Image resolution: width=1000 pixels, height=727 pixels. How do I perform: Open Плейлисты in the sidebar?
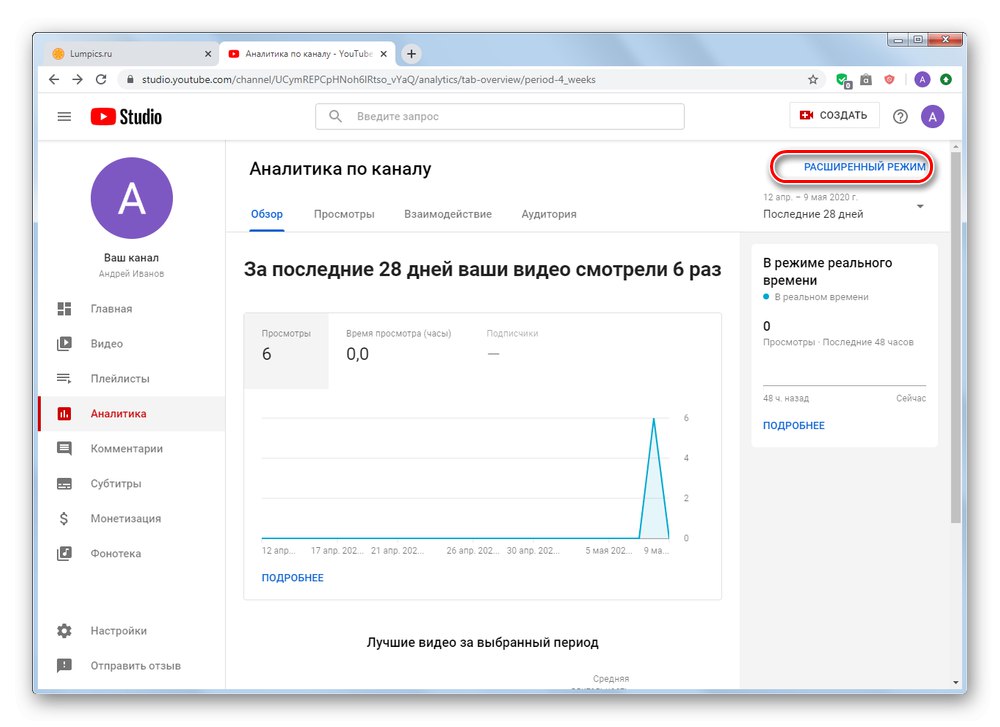pos(131,378)
